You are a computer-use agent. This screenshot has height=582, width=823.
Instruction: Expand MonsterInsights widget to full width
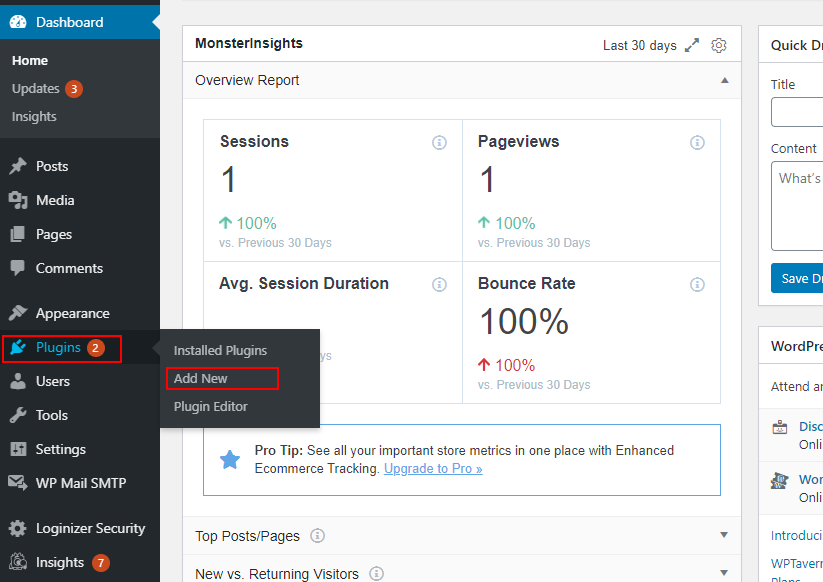tap(692, 46)
